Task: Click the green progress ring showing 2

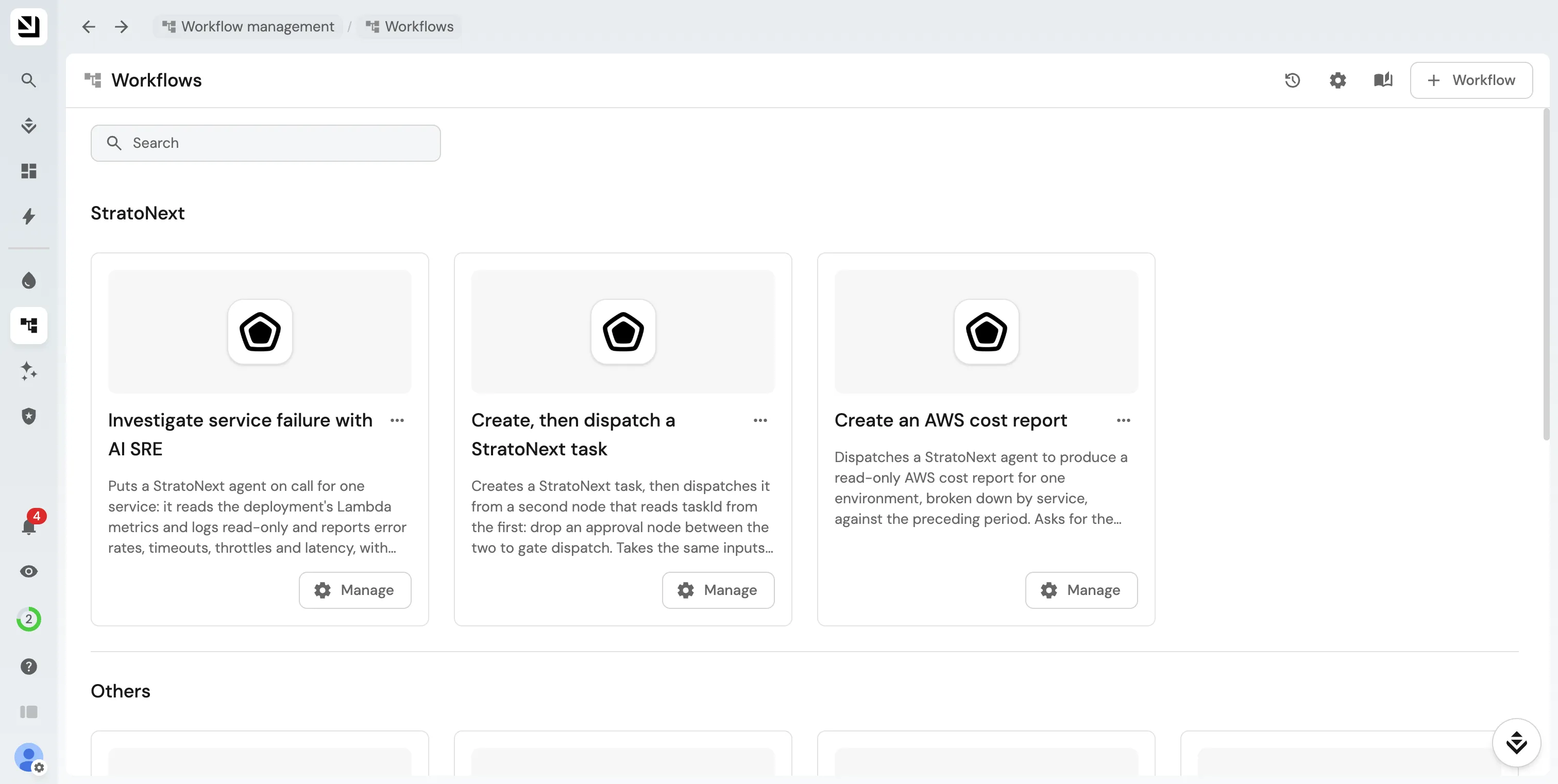Action: click(28, 619)
